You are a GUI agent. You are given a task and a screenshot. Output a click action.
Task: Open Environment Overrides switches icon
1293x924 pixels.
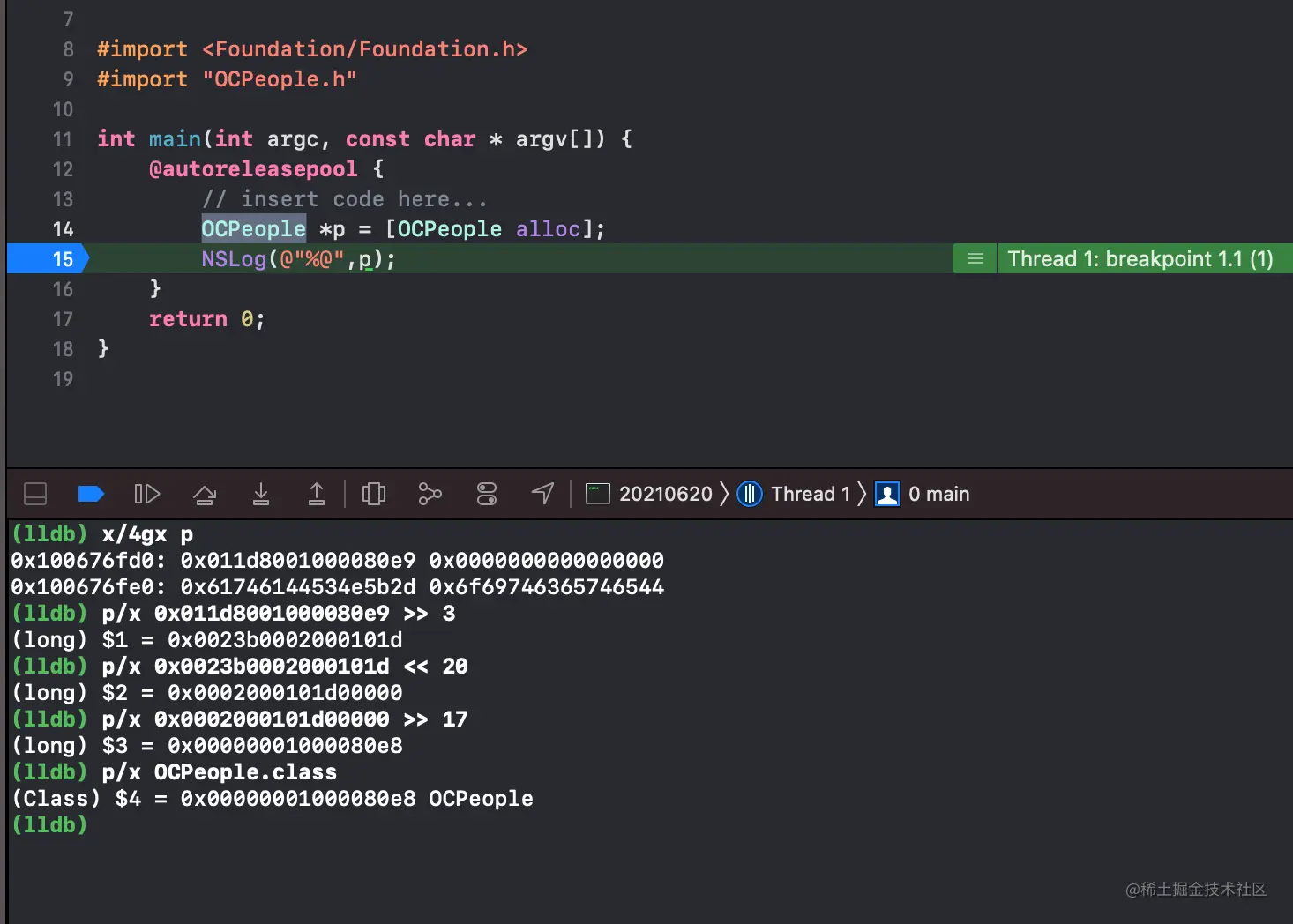pyautogui.click(x=487, y=494)
